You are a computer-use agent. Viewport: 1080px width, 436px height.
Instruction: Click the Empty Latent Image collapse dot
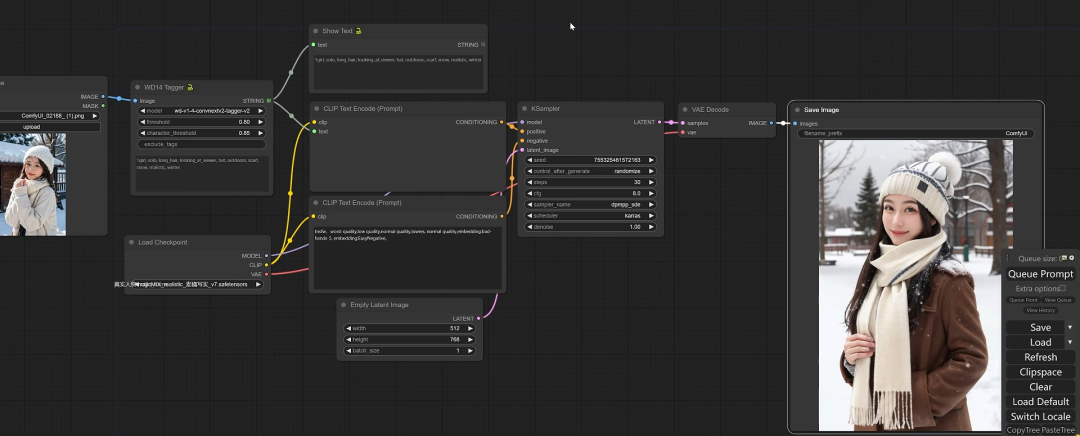point(344,305)
